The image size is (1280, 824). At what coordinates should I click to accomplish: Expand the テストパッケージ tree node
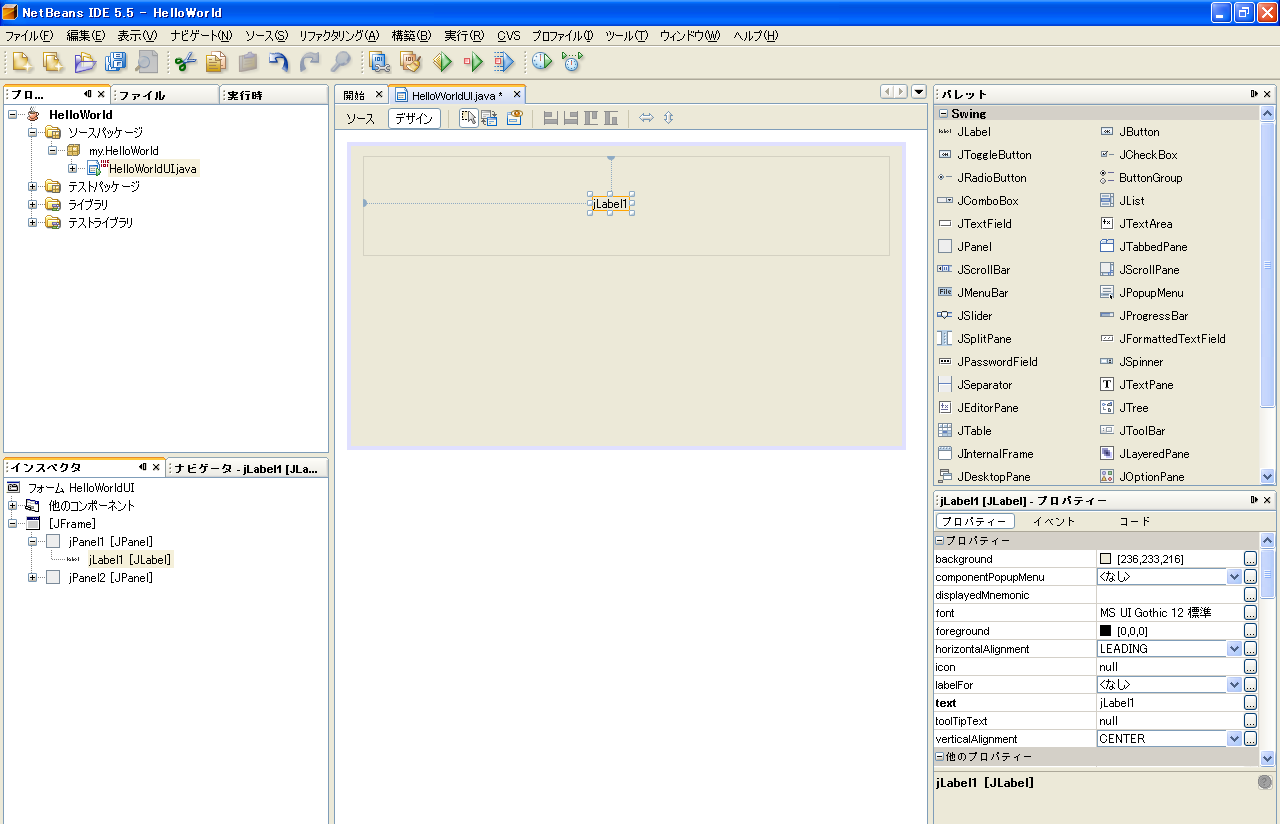coord(33,187)
